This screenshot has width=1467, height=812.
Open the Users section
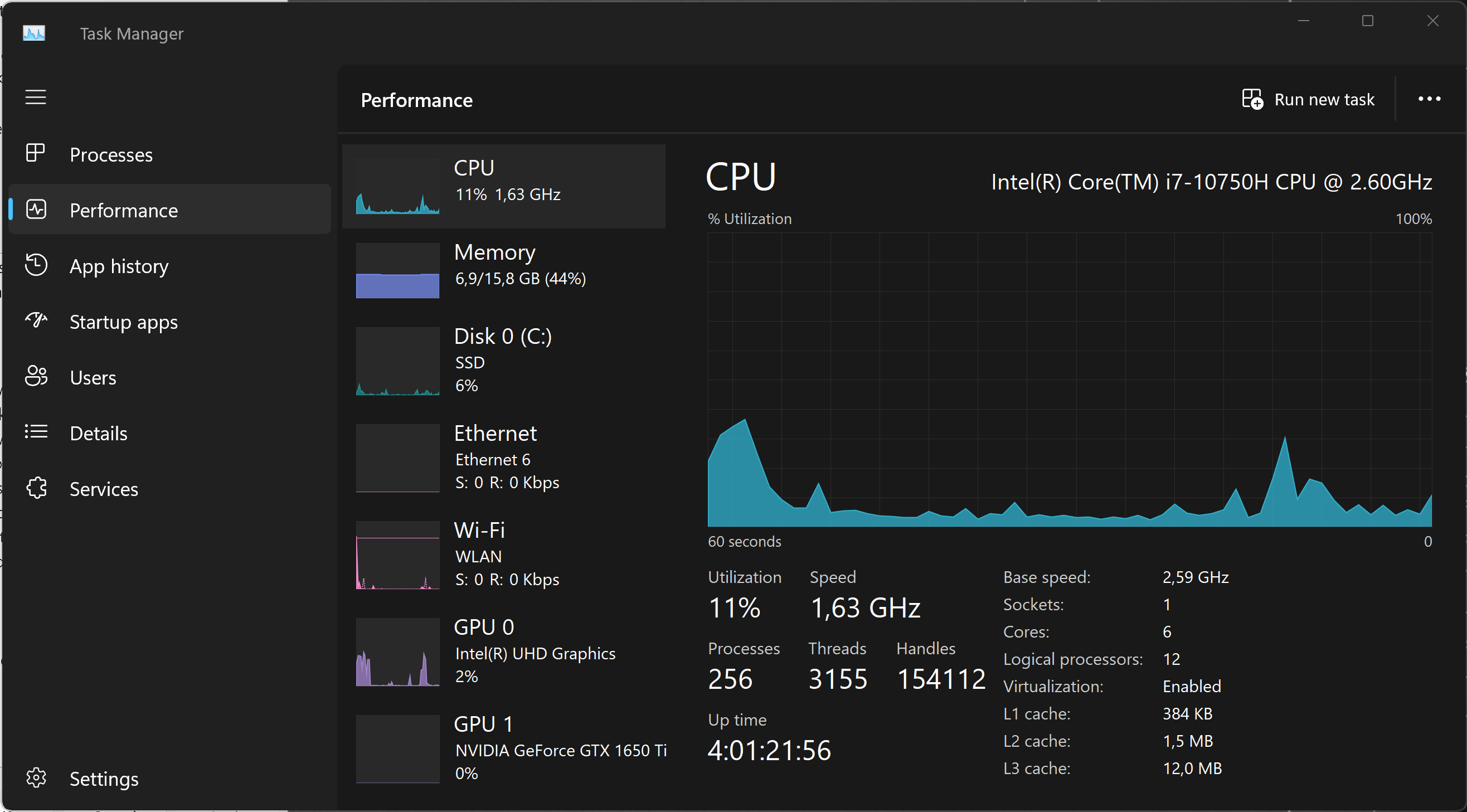tap(93, 377)
